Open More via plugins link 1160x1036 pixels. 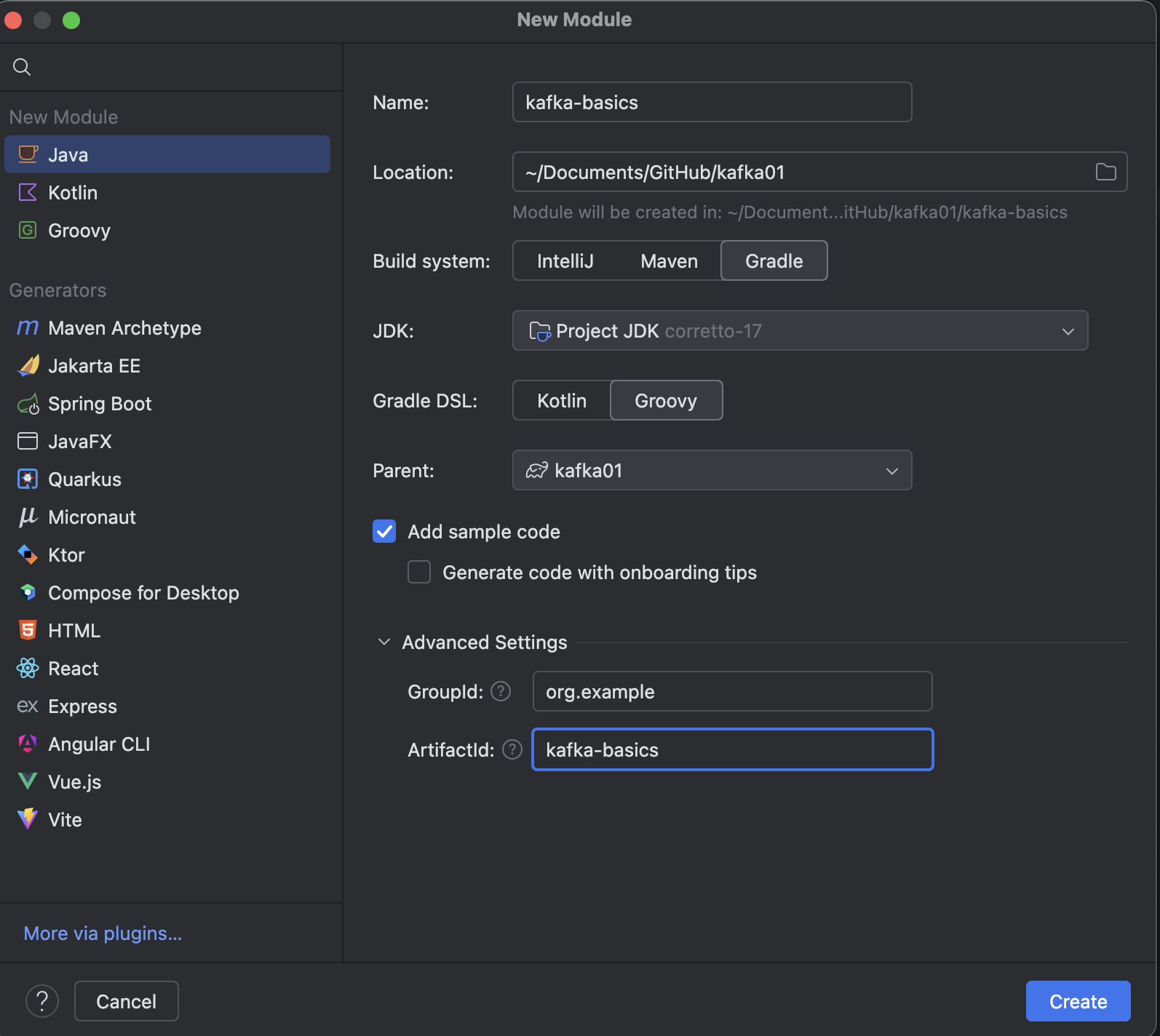[x=103, y=933]
